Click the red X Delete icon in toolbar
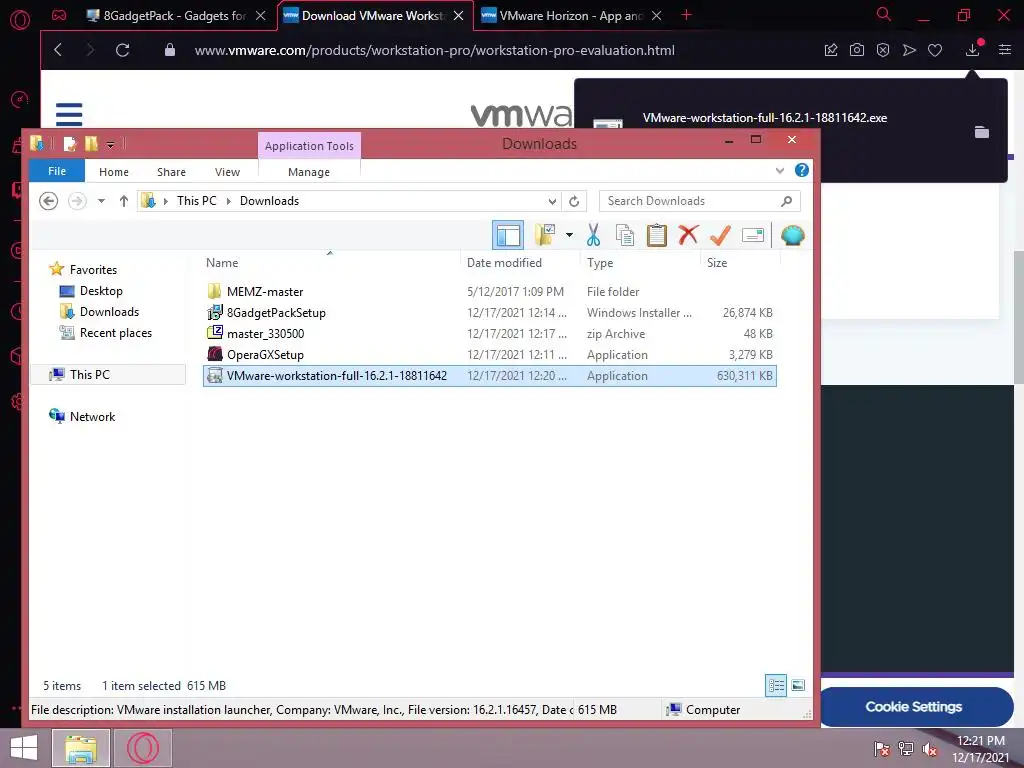1024x768 pixels. coord(688,235)
